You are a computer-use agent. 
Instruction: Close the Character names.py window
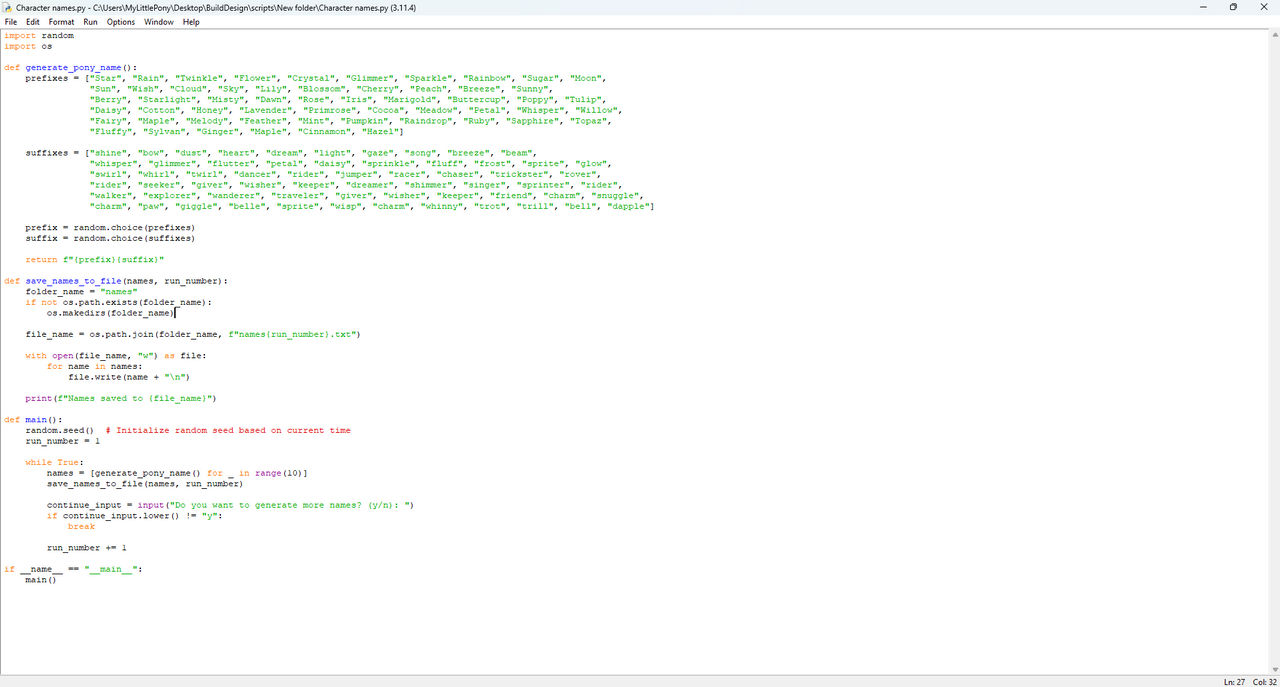tap(1262, 7)
